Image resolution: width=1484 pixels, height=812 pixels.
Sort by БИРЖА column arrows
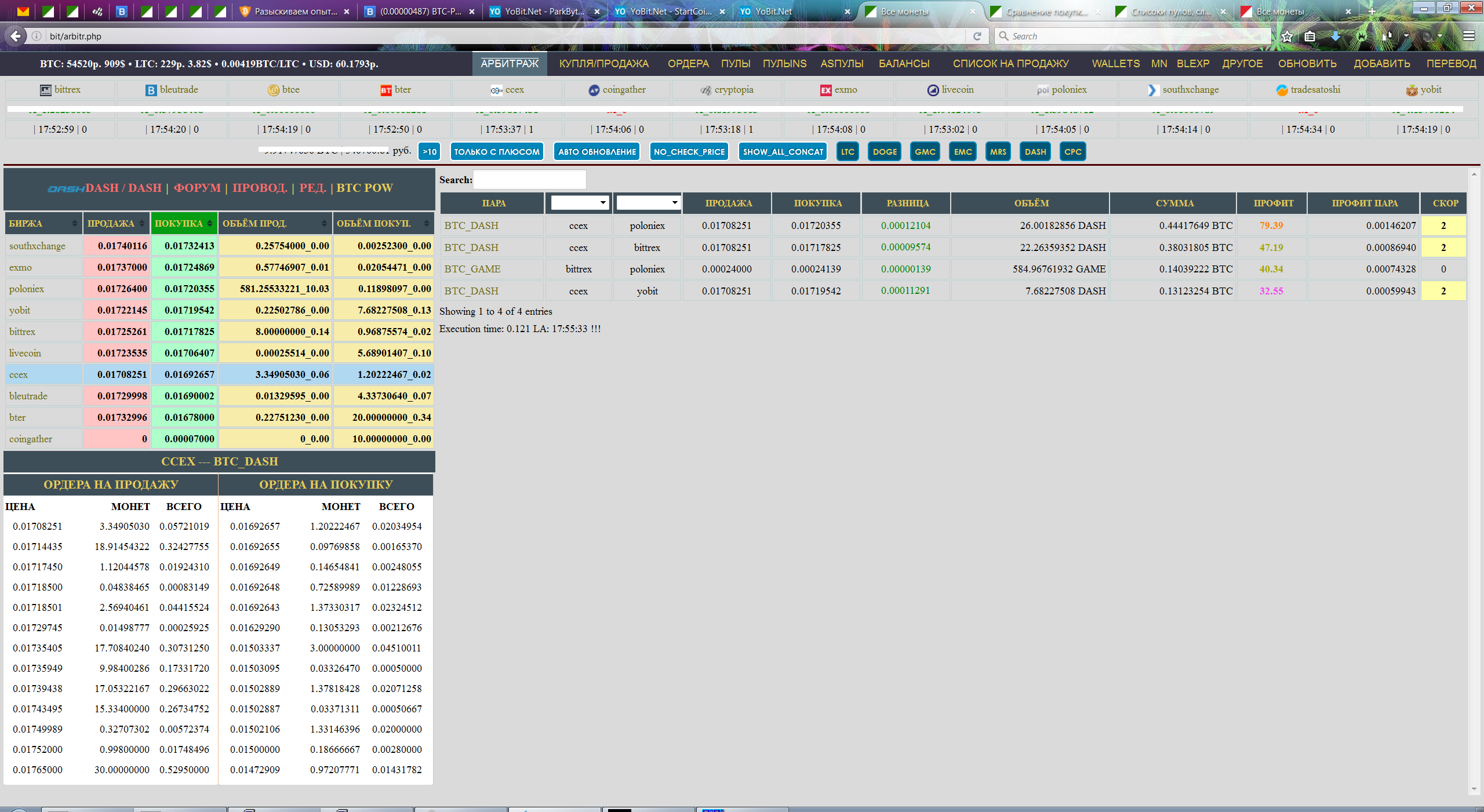pyautogui.click(x=75, y=224)
